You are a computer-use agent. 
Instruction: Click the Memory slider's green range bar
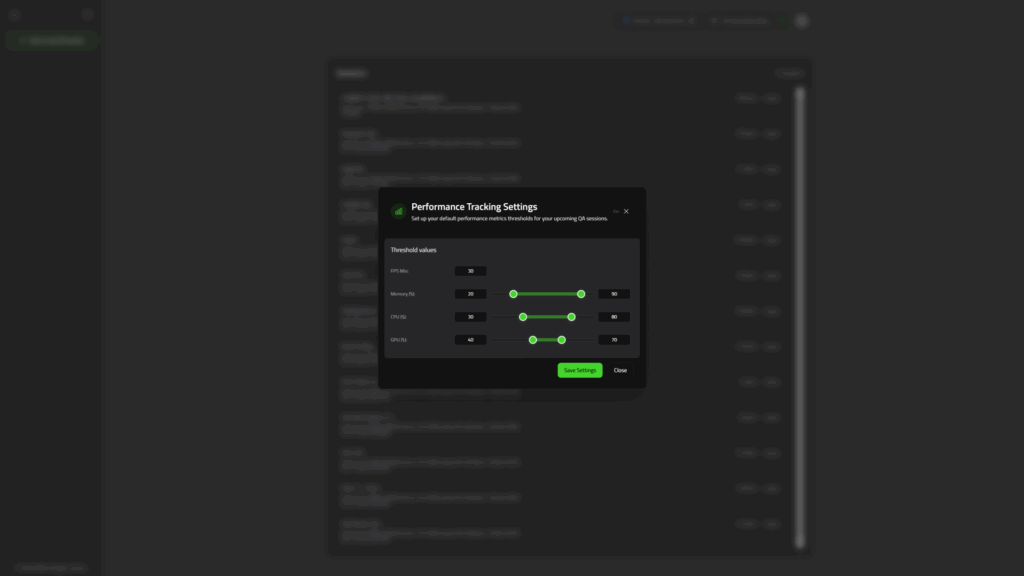[547, 294]
